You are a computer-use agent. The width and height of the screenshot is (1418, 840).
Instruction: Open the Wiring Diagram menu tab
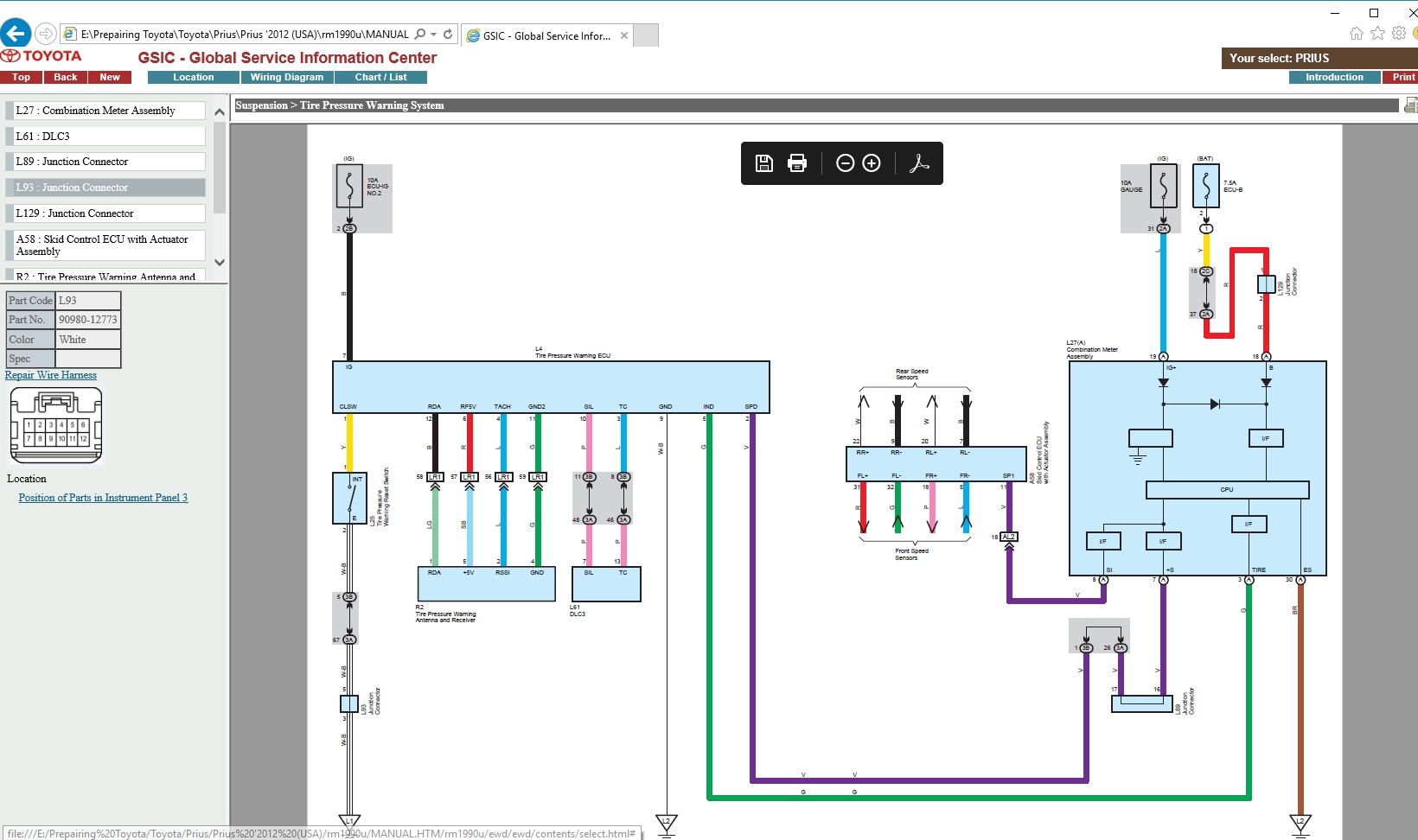287,77
